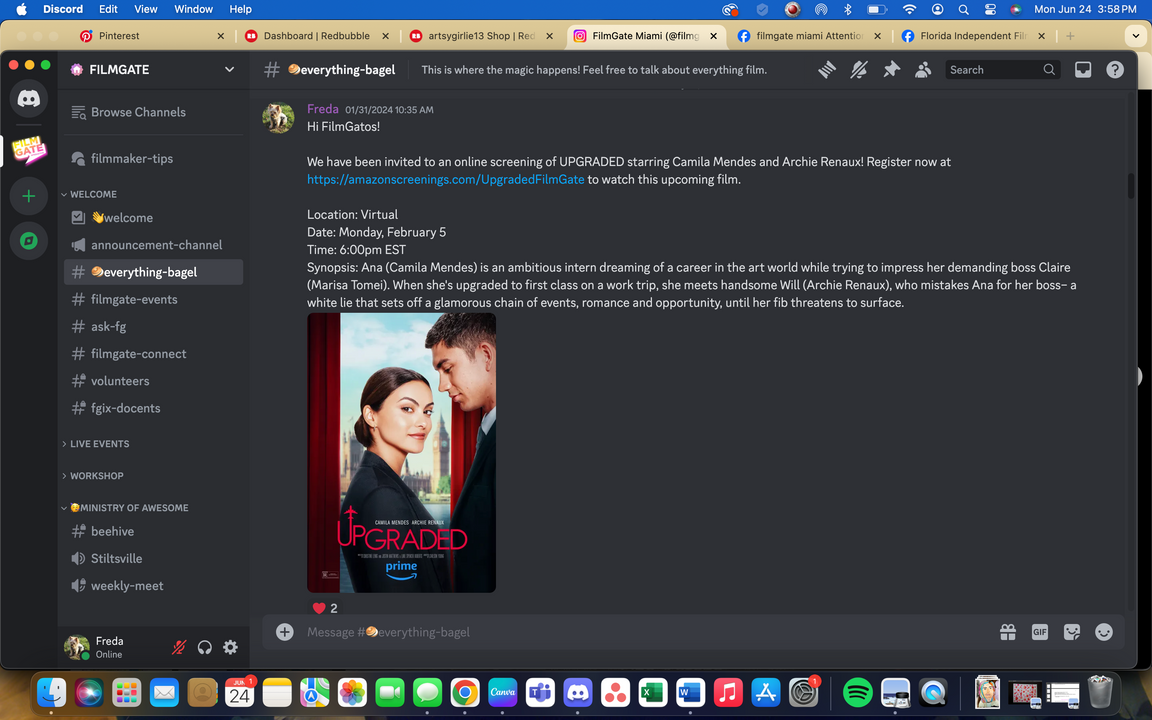Open the Window menu in menu bar
Viewport: 1152px width, 720px height.
pos(193,9)
